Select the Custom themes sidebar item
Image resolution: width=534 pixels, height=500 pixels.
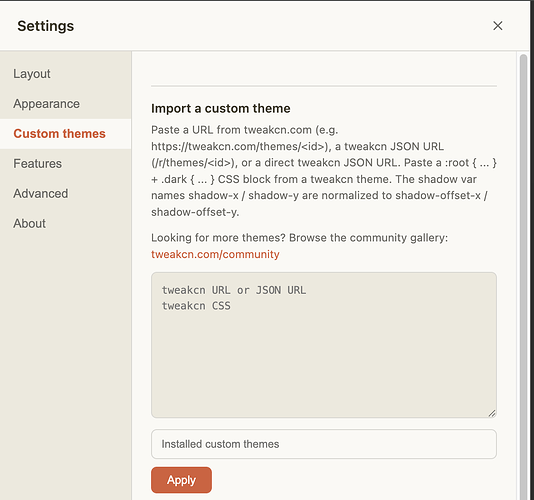pos(65,134)
